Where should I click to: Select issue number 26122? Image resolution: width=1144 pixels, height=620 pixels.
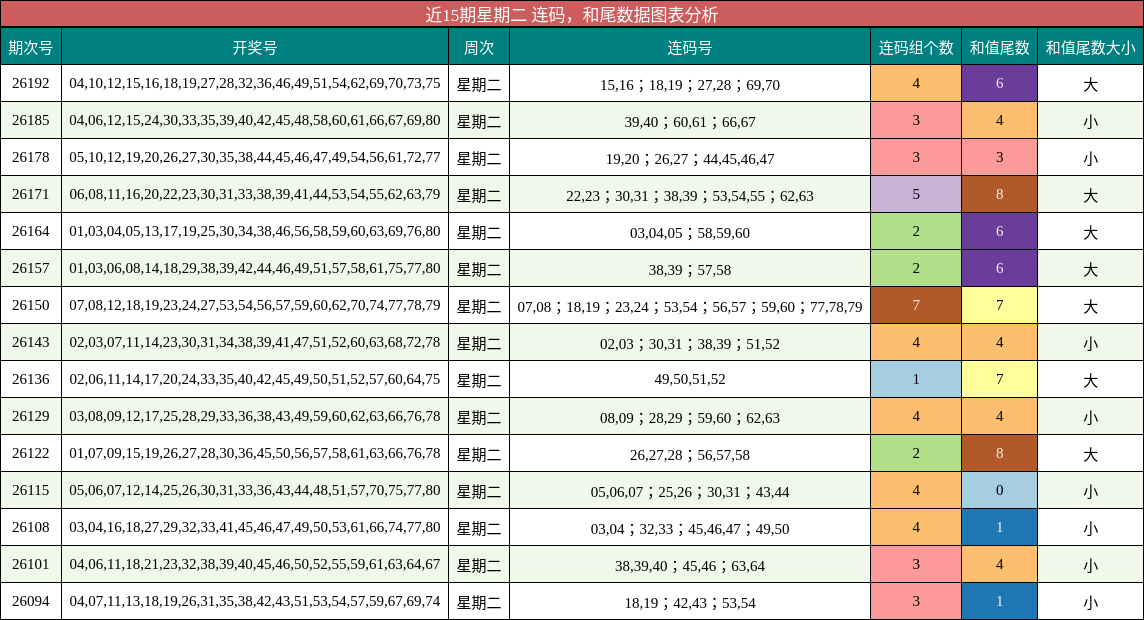point(31,454)
